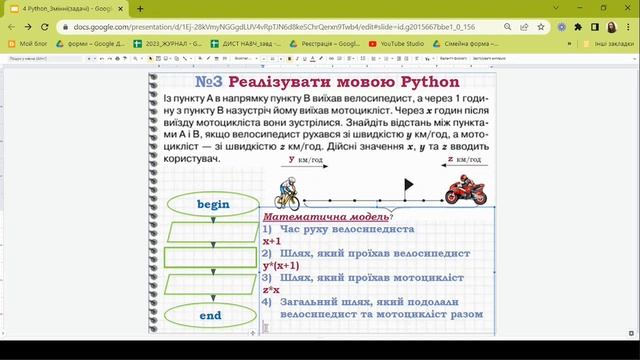The width and height of the screenshot is (640, 360).
Task: Open the highlight color pen
Action: click(321, 59)
